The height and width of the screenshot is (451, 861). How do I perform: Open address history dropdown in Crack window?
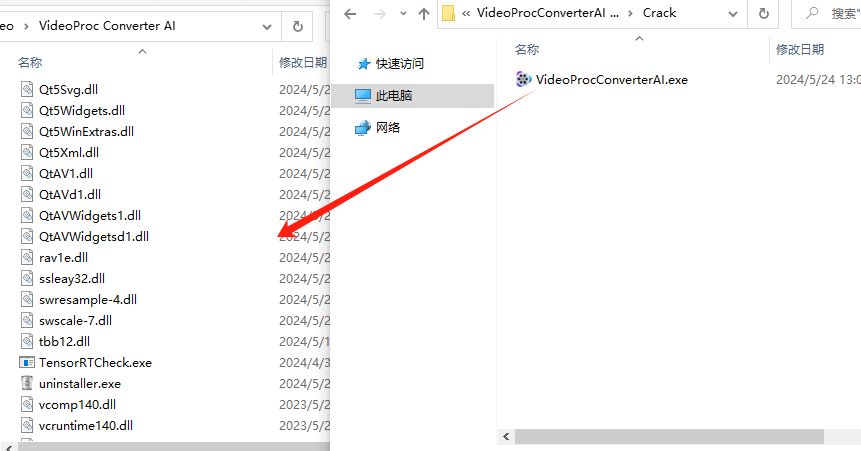[733, 14]
